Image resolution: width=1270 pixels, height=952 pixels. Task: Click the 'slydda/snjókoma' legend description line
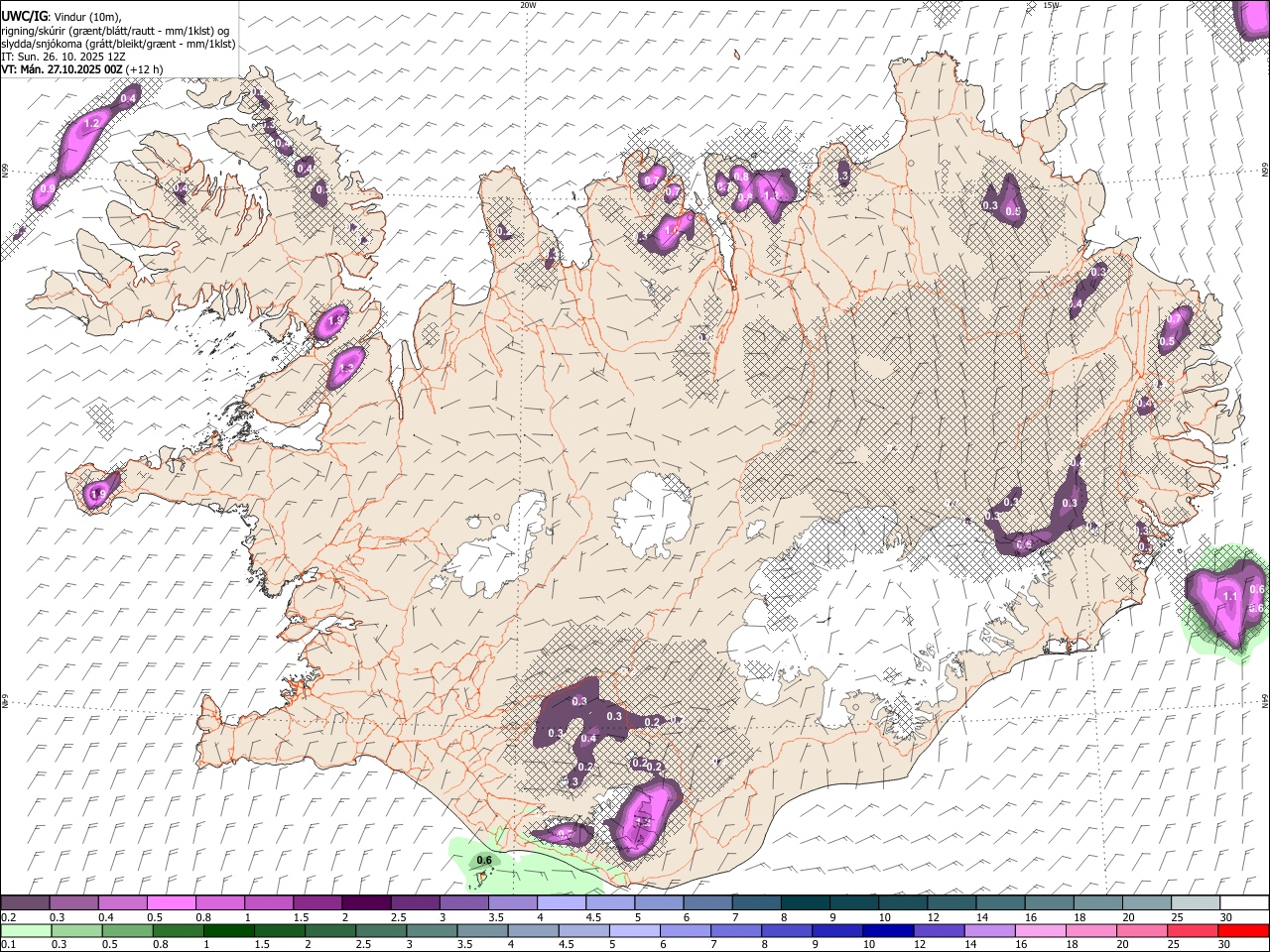118,44
